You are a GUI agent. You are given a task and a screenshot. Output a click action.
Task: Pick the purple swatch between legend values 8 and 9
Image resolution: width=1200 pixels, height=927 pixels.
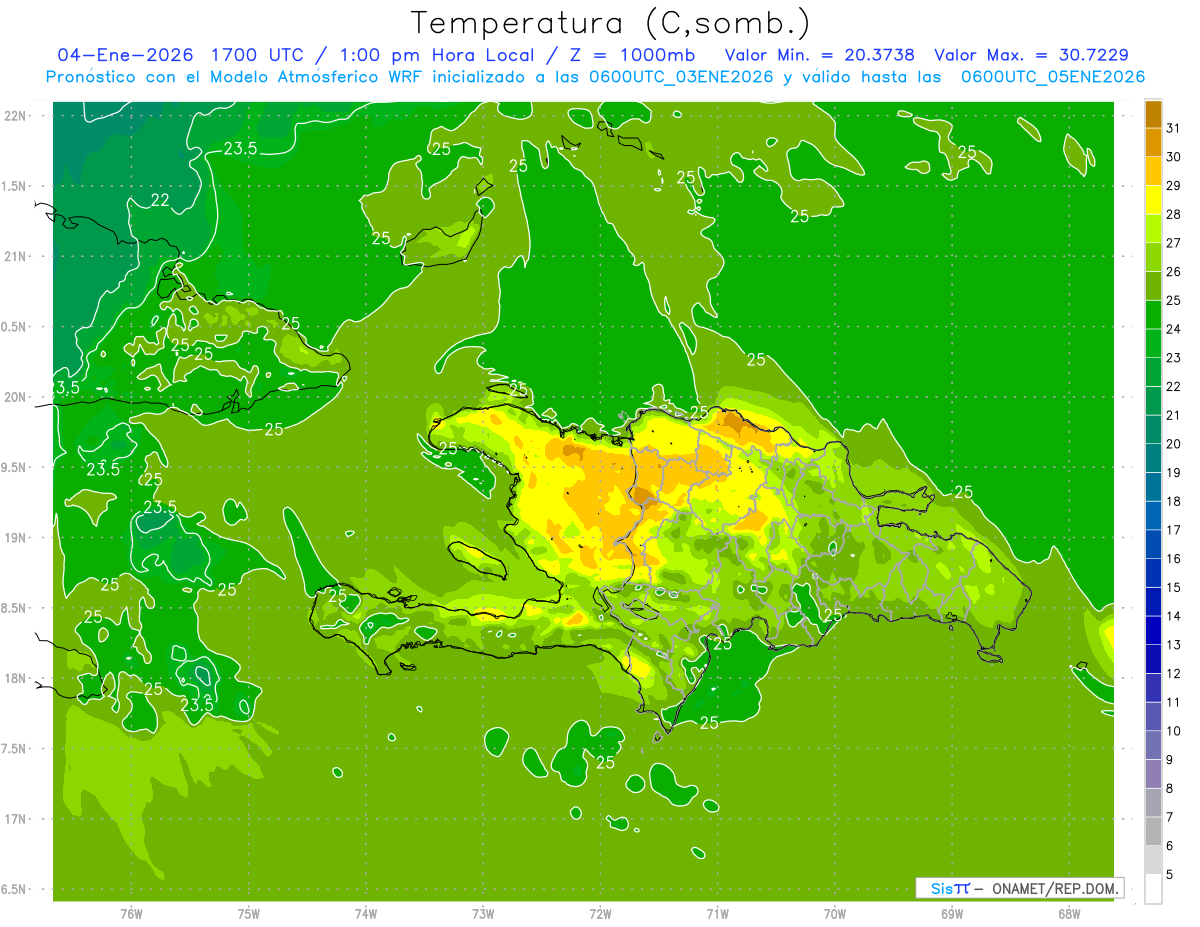click(1154, 774)
